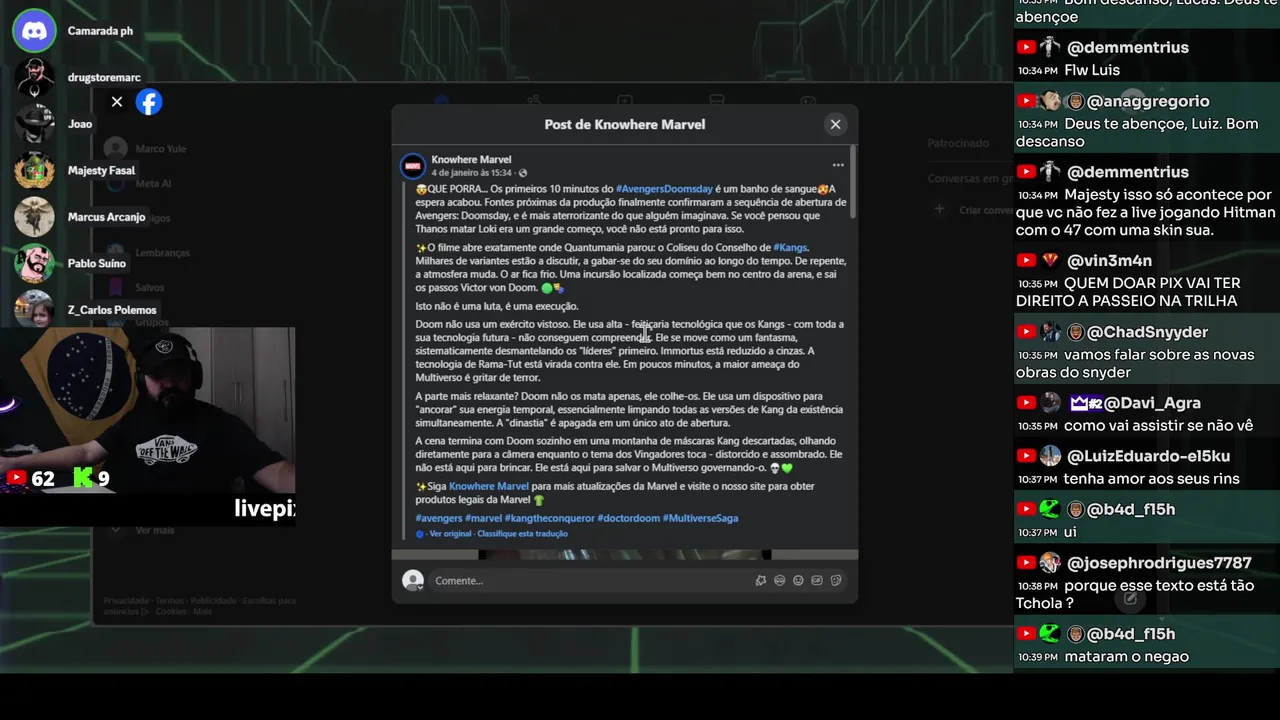
Task: Click the blue Facebook logo icon
Action: coord(149,102)
